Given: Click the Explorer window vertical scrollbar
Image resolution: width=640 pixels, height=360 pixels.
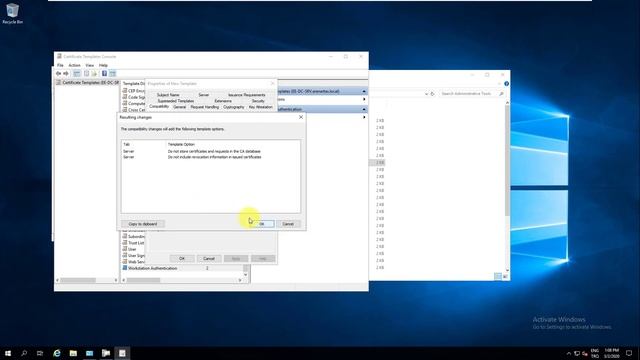Looking at the screenshot, I should coord(507,186).
